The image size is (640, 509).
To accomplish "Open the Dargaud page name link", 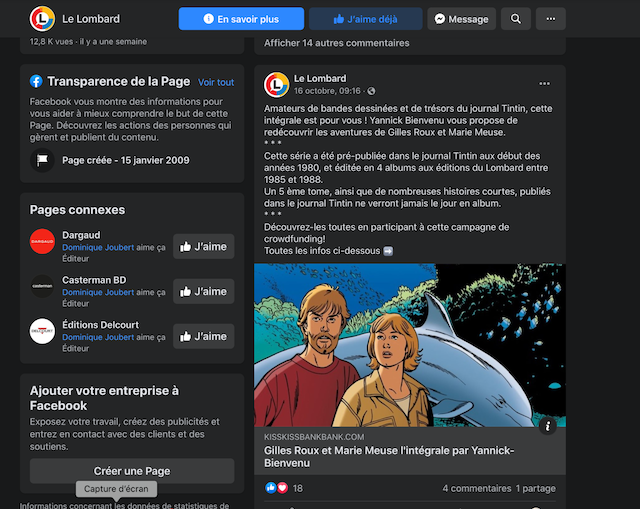I will [x=81, y=235].
